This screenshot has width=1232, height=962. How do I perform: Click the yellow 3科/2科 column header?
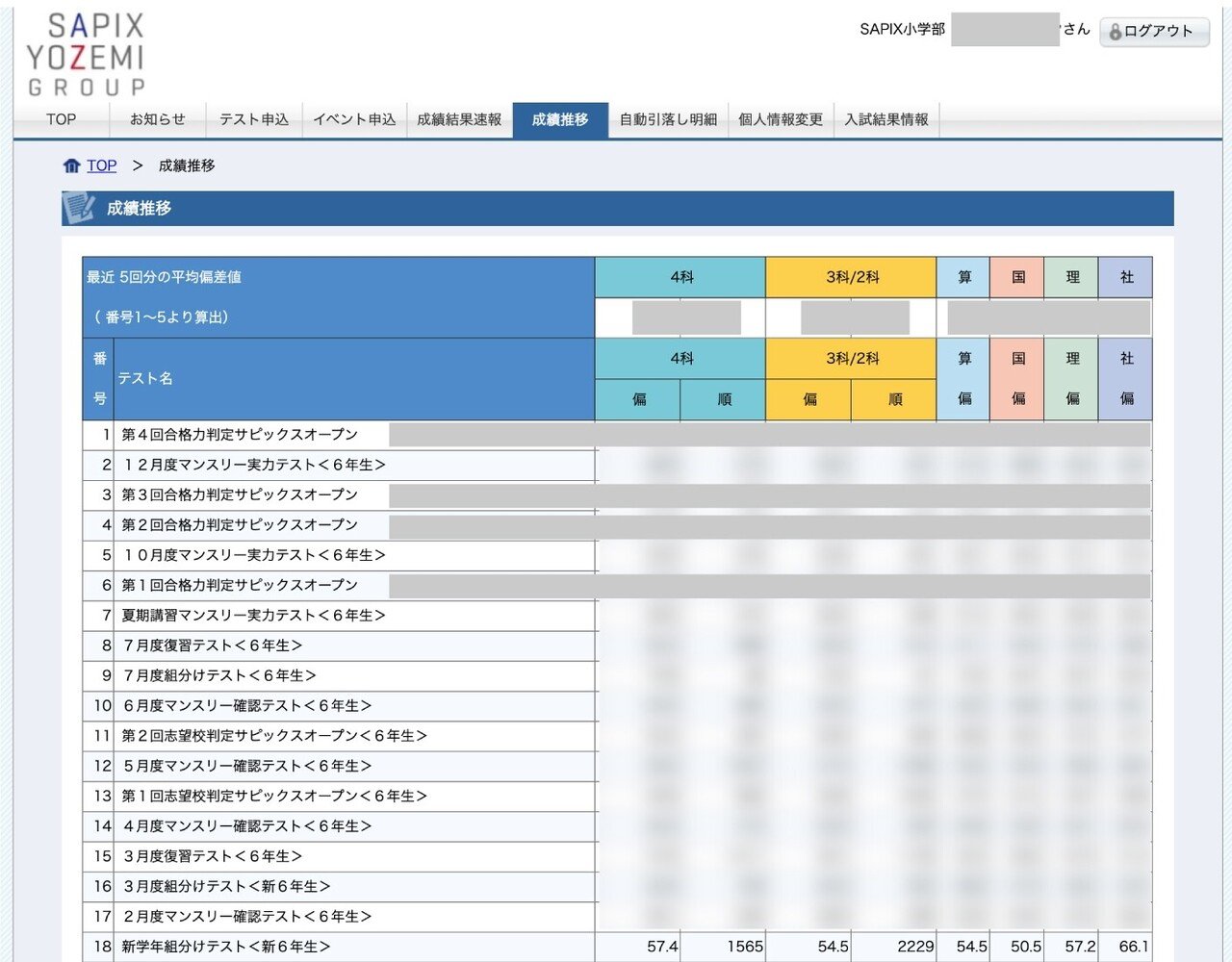(851, 277)
